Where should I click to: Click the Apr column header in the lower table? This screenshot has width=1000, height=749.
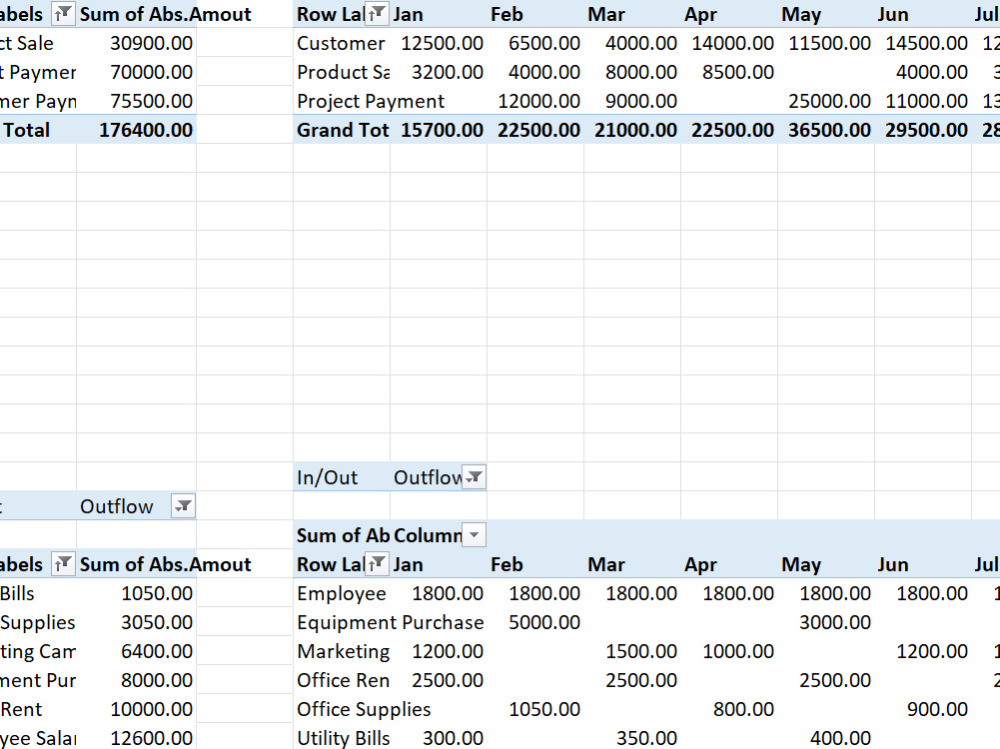pyautogui.click(x=730, y=564)
